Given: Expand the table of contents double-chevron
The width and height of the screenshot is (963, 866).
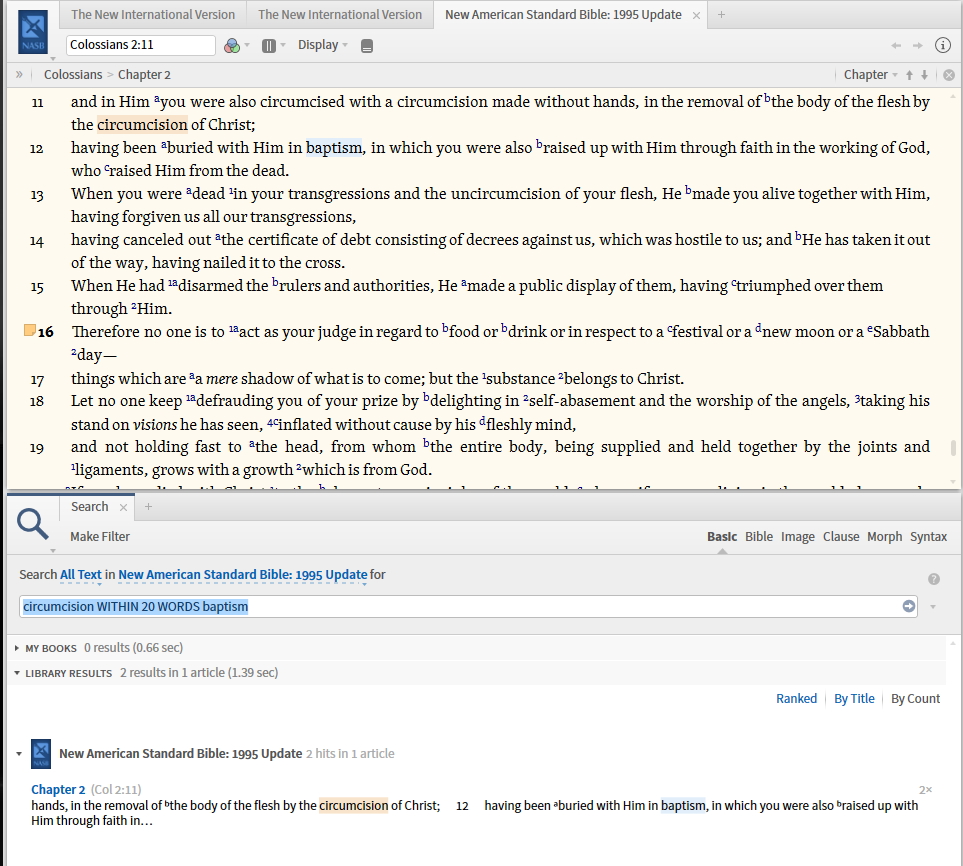Looking at the screenshot, I should coord(19,74).
